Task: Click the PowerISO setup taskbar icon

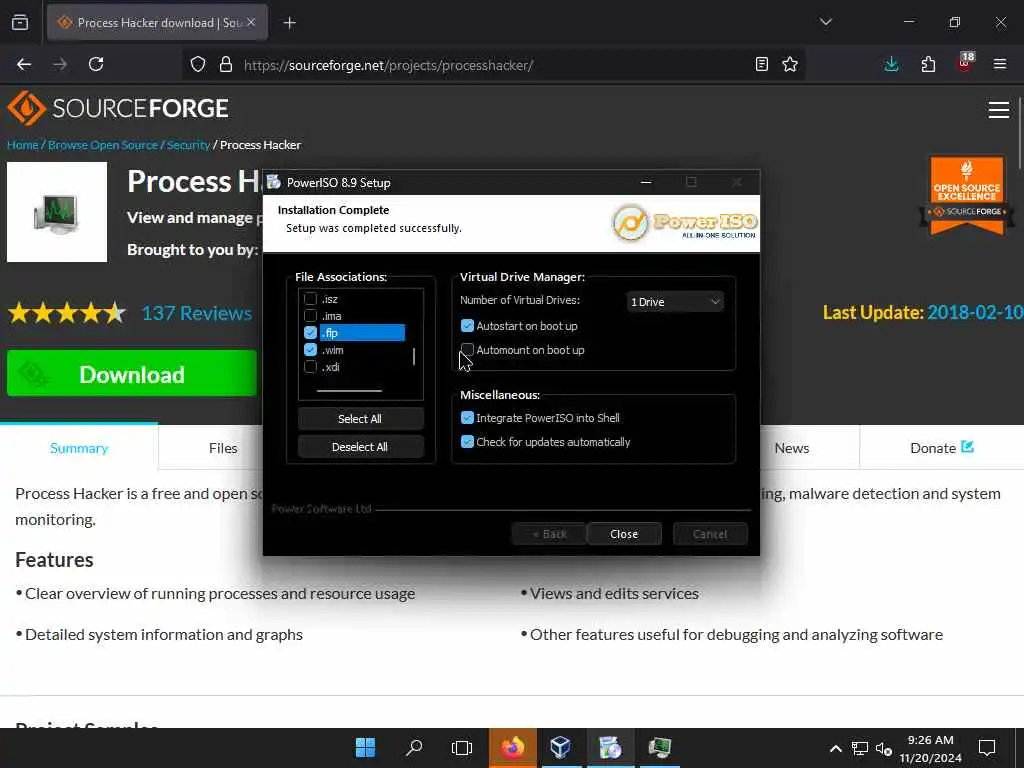Action: tap(611, 748)
